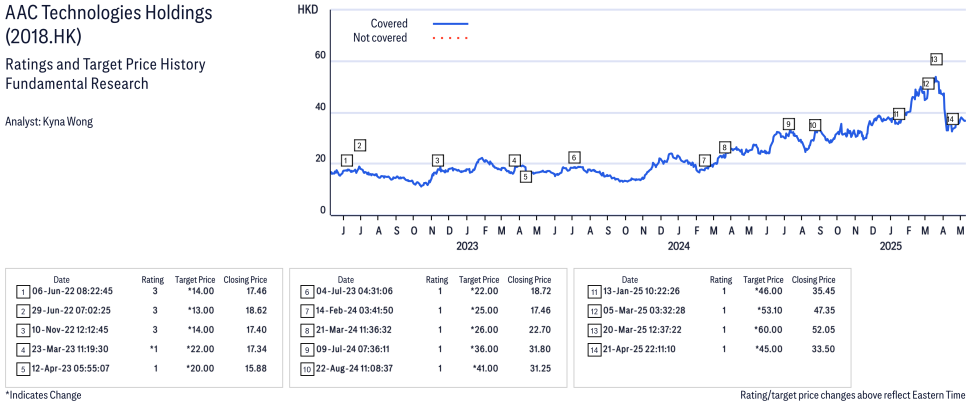This screenshot has width=976, height=402.
Task: Click the numbered box 14 in the table
Action: (x=593, y=350)
